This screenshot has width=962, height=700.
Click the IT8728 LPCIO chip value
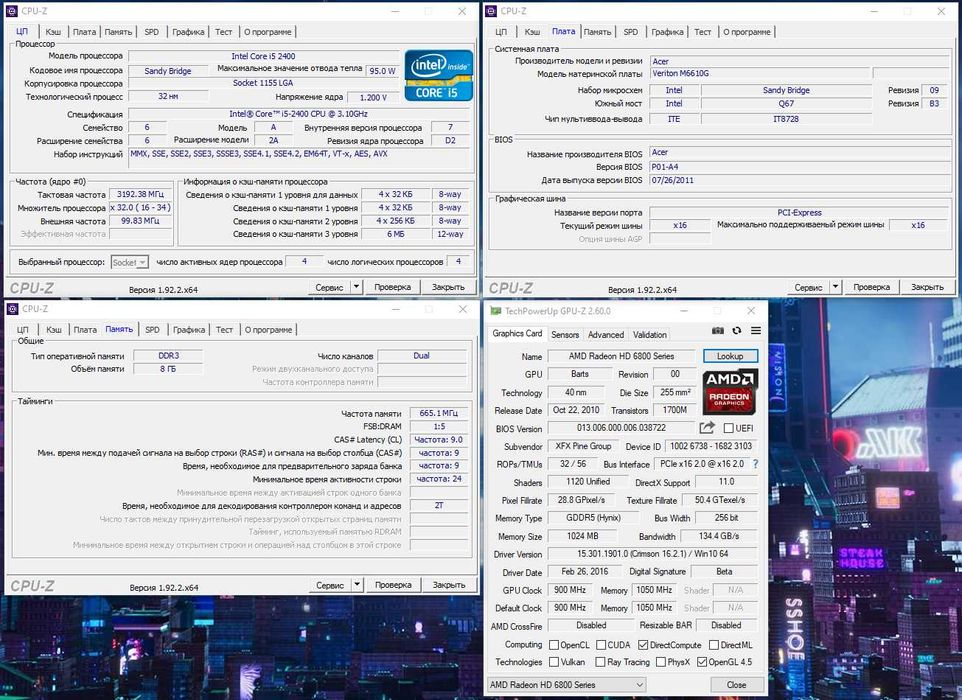pos(786,119)
